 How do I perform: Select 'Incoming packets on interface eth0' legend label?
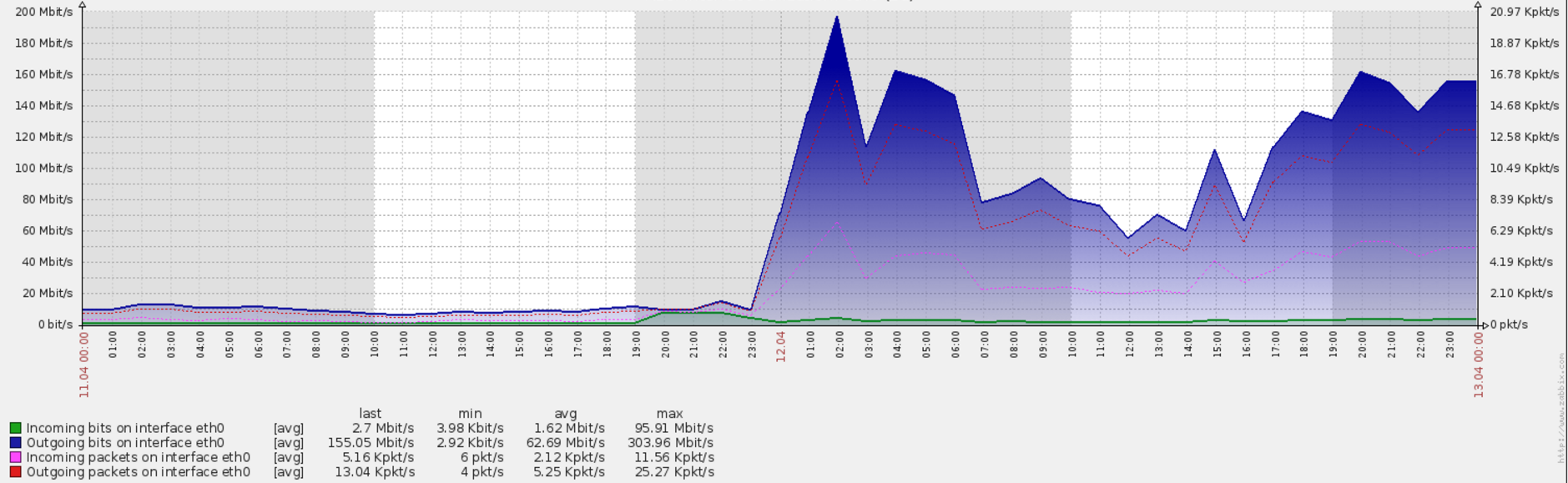[139, 458]
